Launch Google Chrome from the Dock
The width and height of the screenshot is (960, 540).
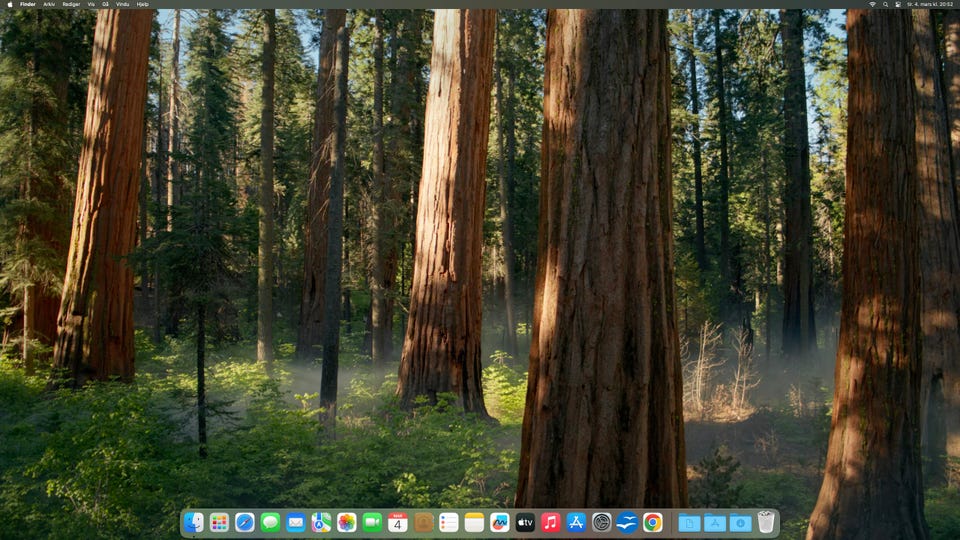653,522
